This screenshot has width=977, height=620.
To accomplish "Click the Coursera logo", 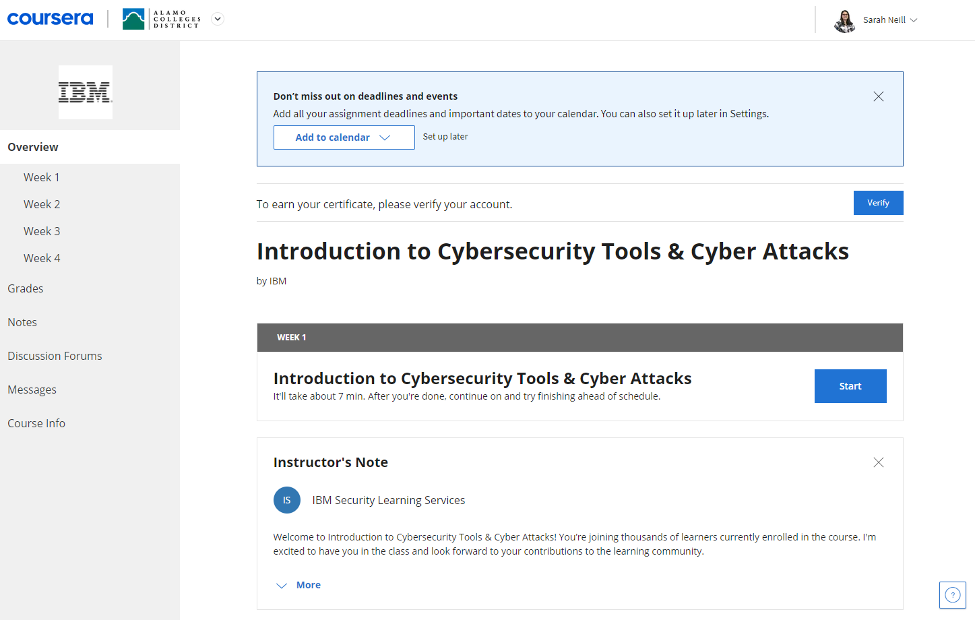I will 50,19.
